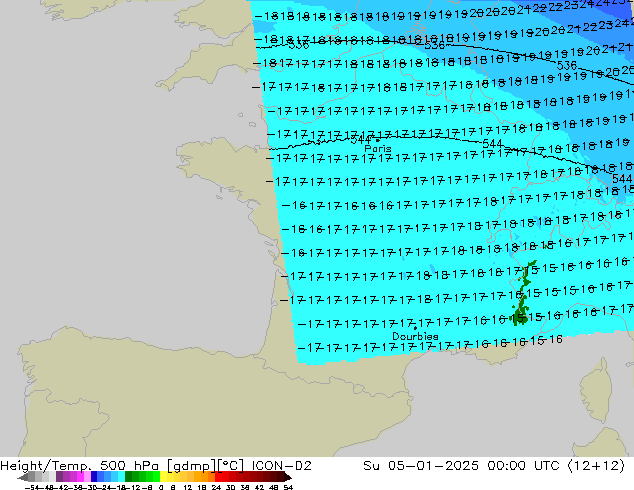
Task: Click the "Height/Temp. 500 hPa" title text
Action: tap(81, 465)
